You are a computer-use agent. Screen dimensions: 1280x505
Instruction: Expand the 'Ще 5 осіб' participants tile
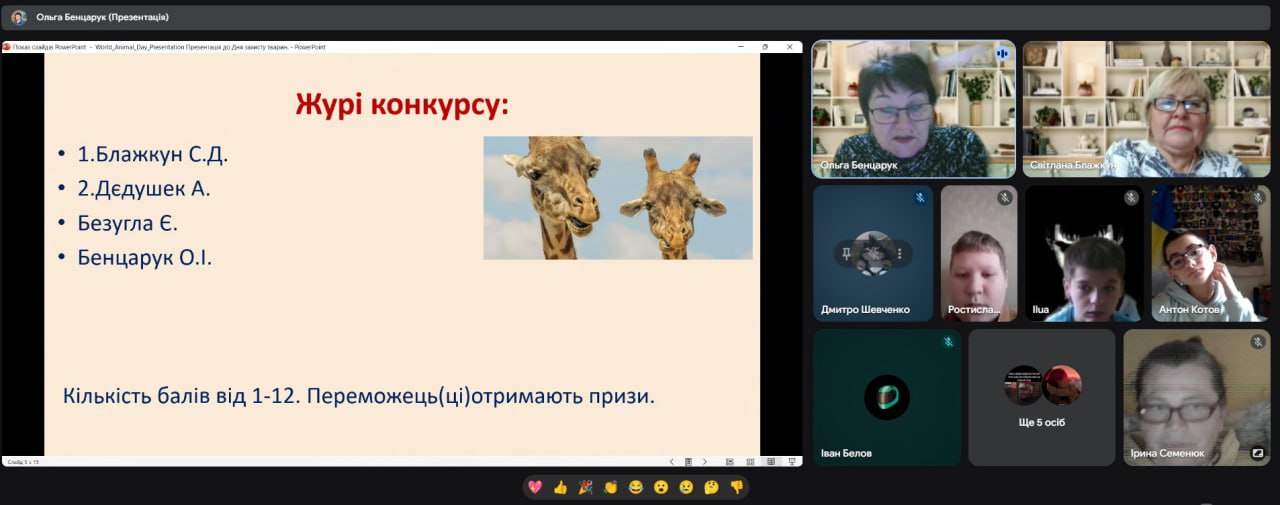tap(1041, 397)
